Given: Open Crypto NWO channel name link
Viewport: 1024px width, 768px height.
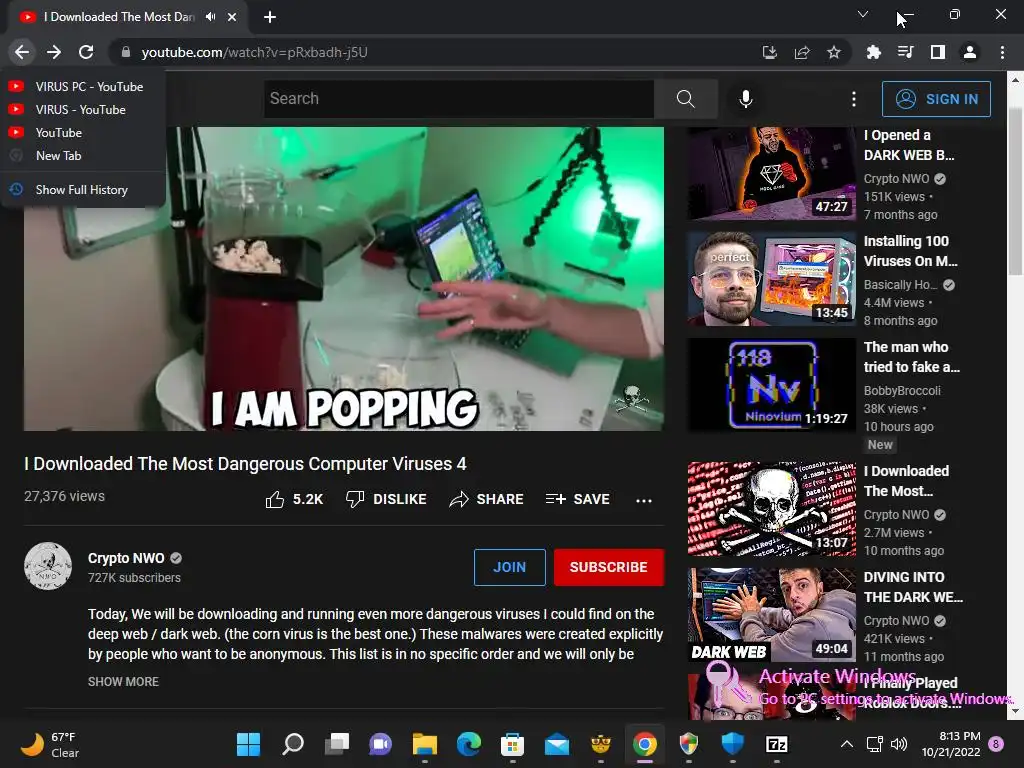Looking at the screenshot, I should click(x=126, y=558).
